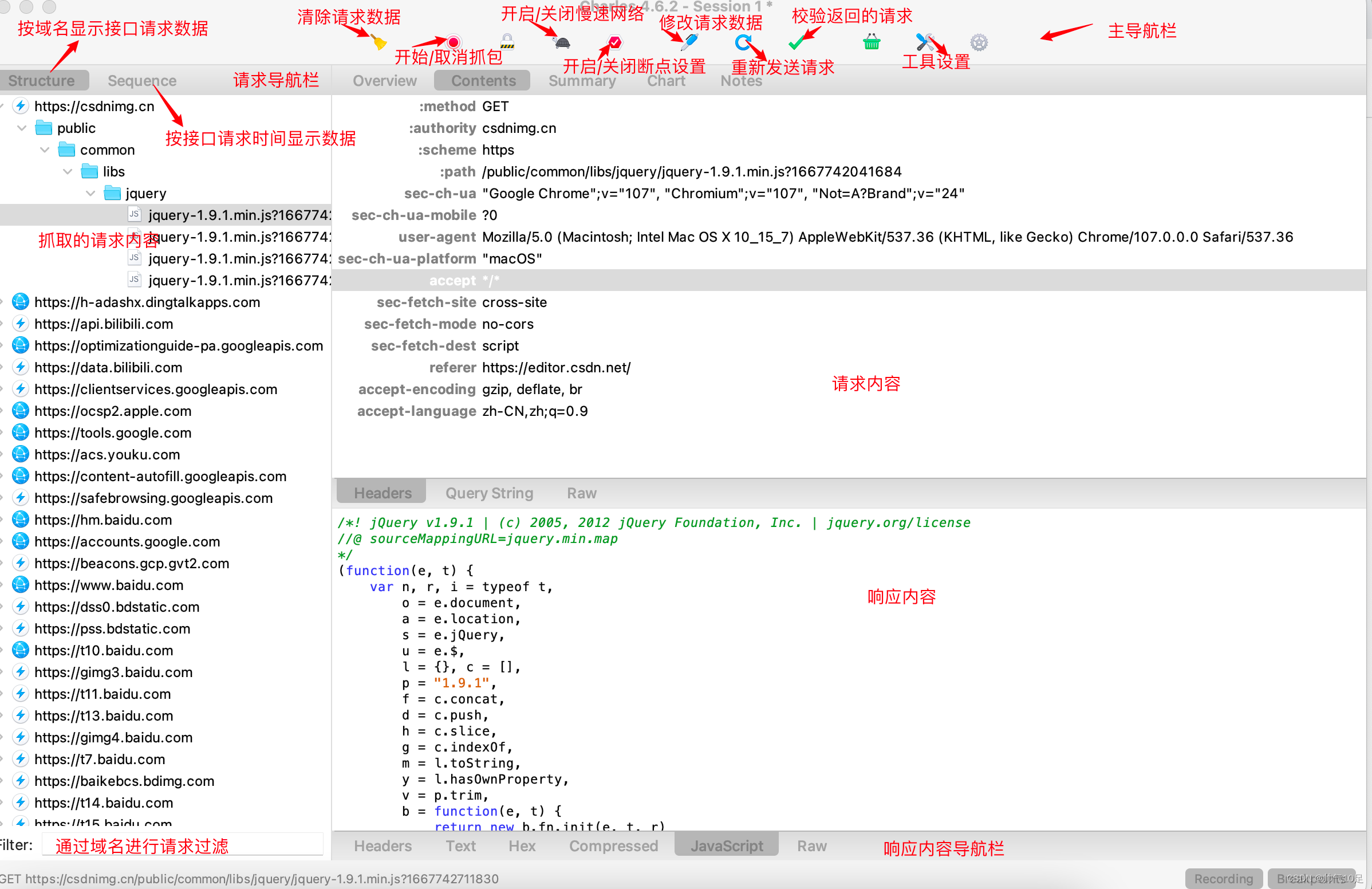Click the Query String request tab

click(x=489, y=493)
